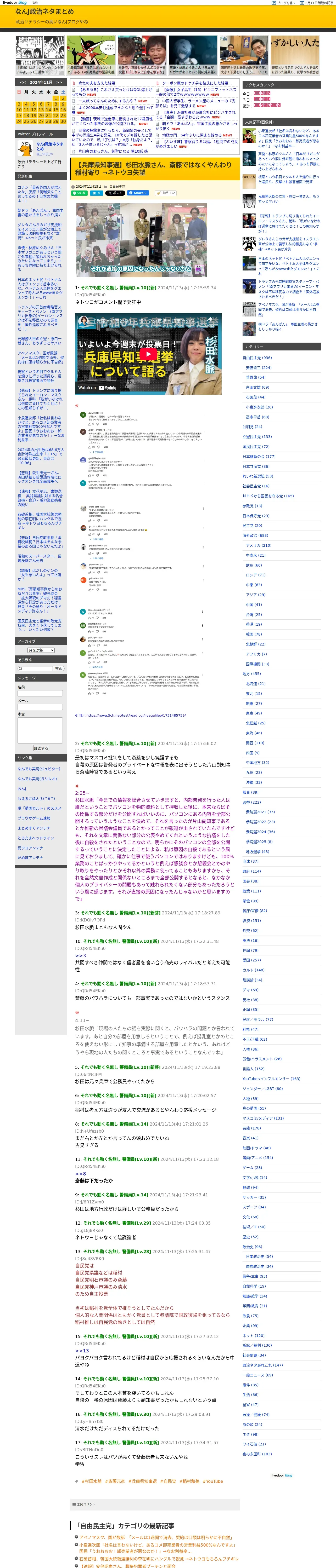Click the Twitter profile bird avatar
Viewport: 336px width, 1568px height.
tap(26, 148)
